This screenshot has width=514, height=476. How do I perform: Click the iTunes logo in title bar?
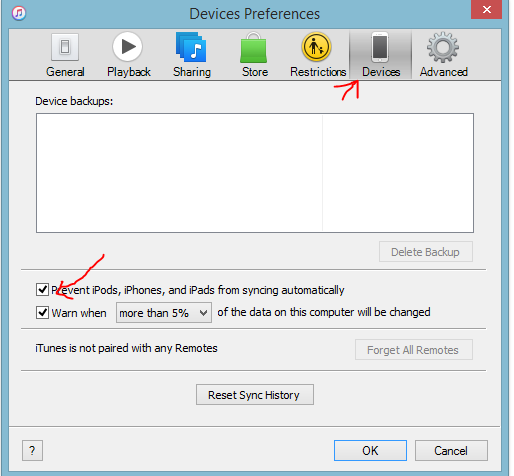click(x=19, y=13)
